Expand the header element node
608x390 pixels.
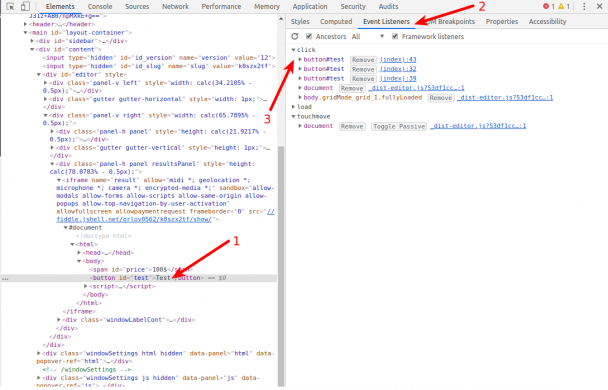coord(26,24)
